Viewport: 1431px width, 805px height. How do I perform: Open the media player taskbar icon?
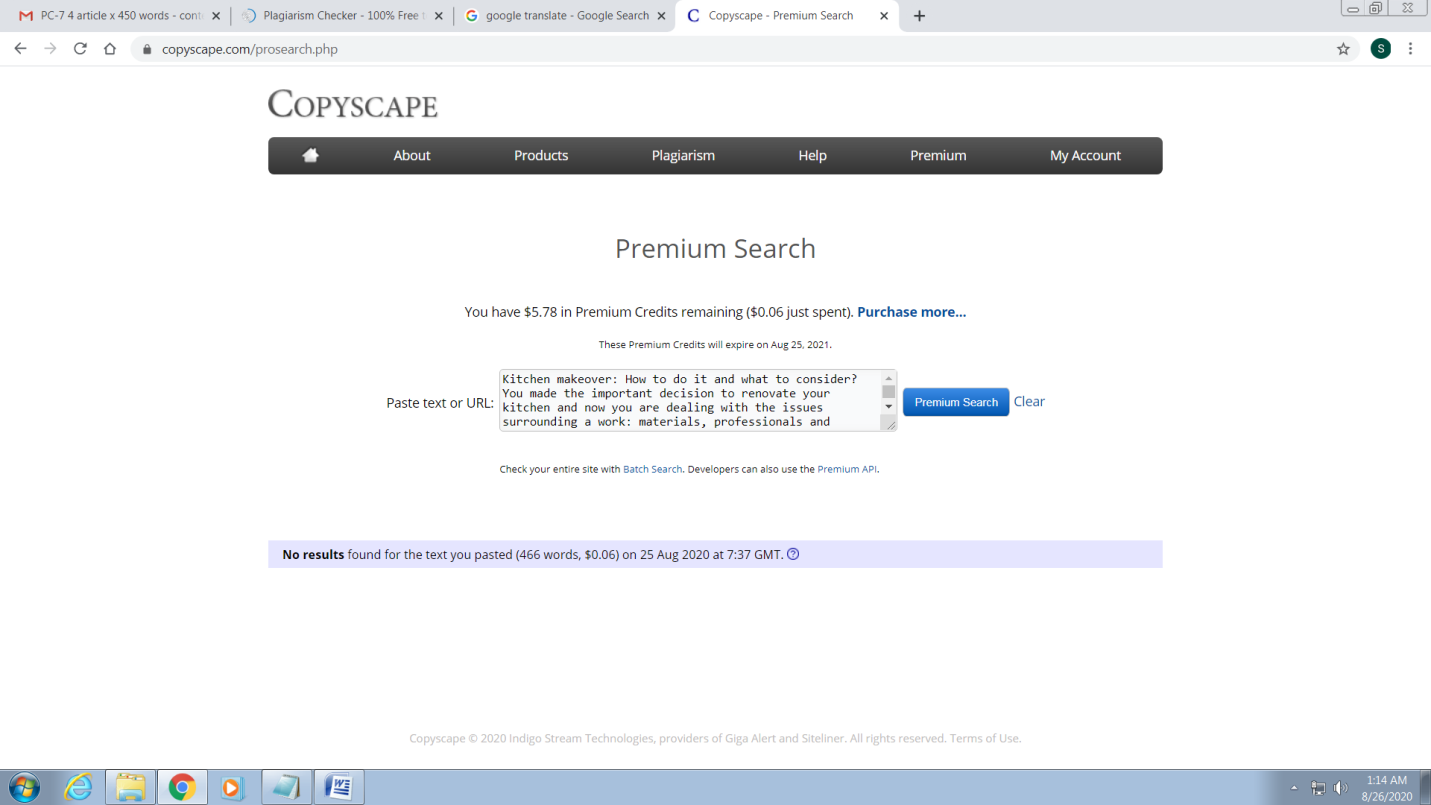(x=233, y=788)
